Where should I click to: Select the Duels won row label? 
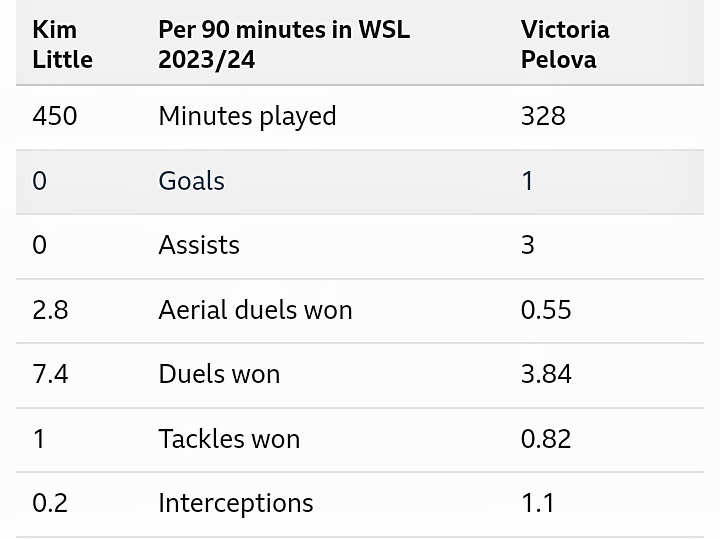[219, 374]
